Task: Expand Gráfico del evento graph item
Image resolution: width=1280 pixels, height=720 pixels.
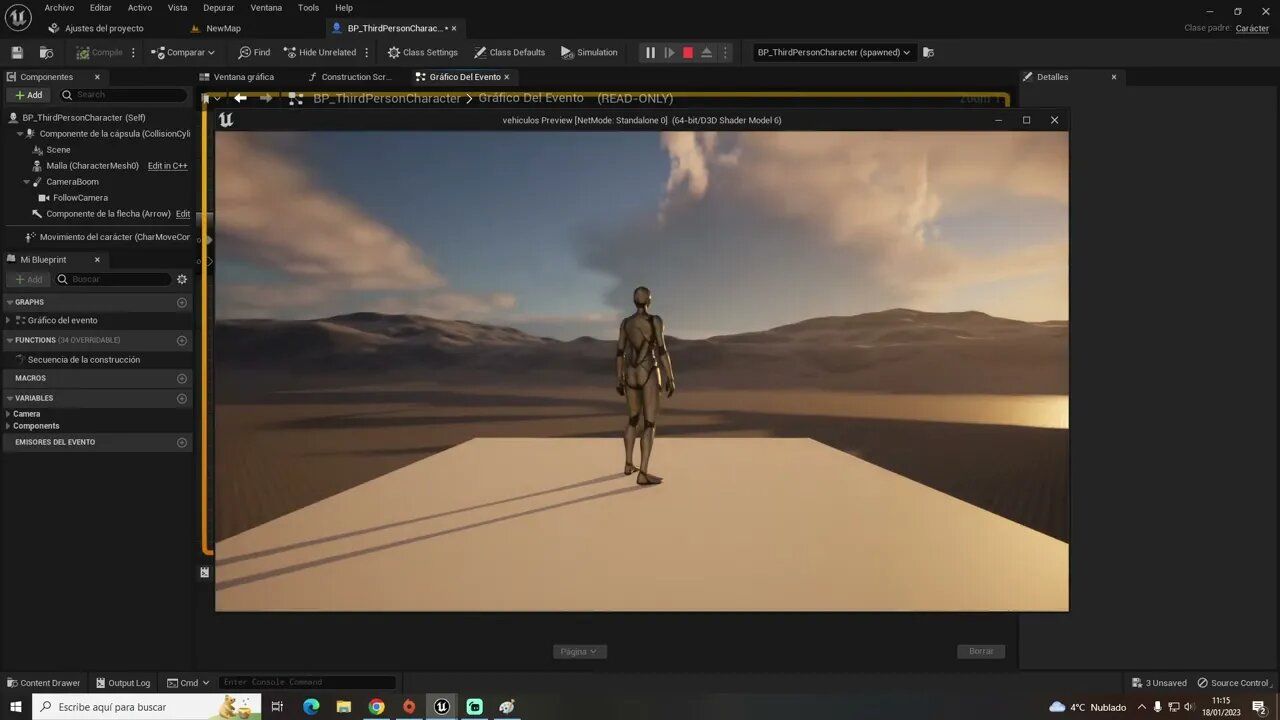Action: click(8, 320)
